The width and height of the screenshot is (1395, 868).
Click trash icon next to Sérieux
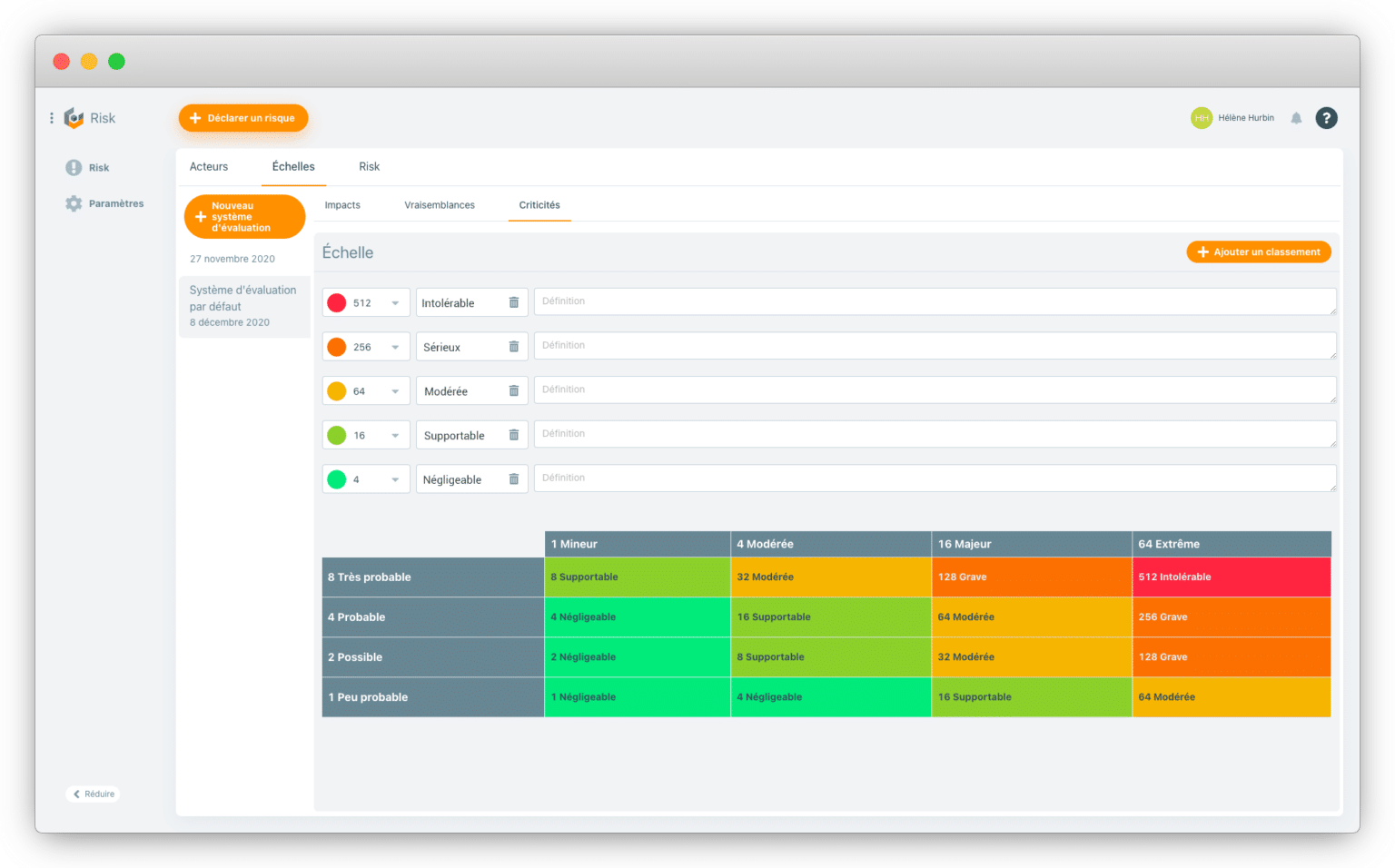point(513,347)
